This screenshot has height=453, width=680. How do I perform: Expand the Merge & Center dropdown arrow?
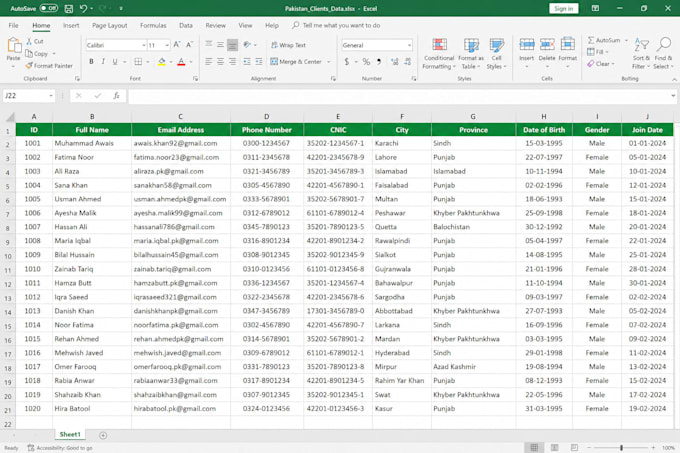click(x=328, y=62)
